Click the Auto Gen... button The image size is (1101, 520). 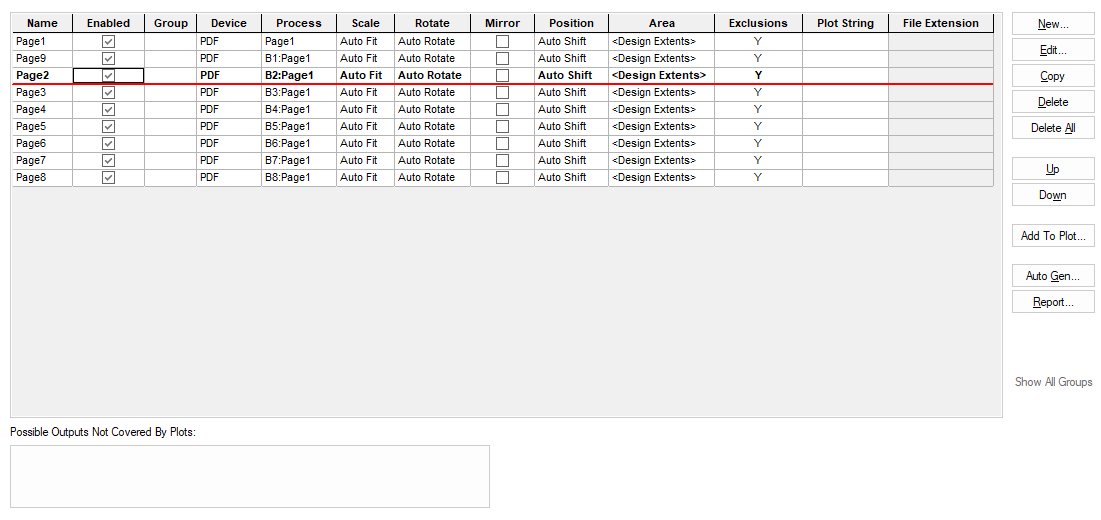tap(1053, 276)
